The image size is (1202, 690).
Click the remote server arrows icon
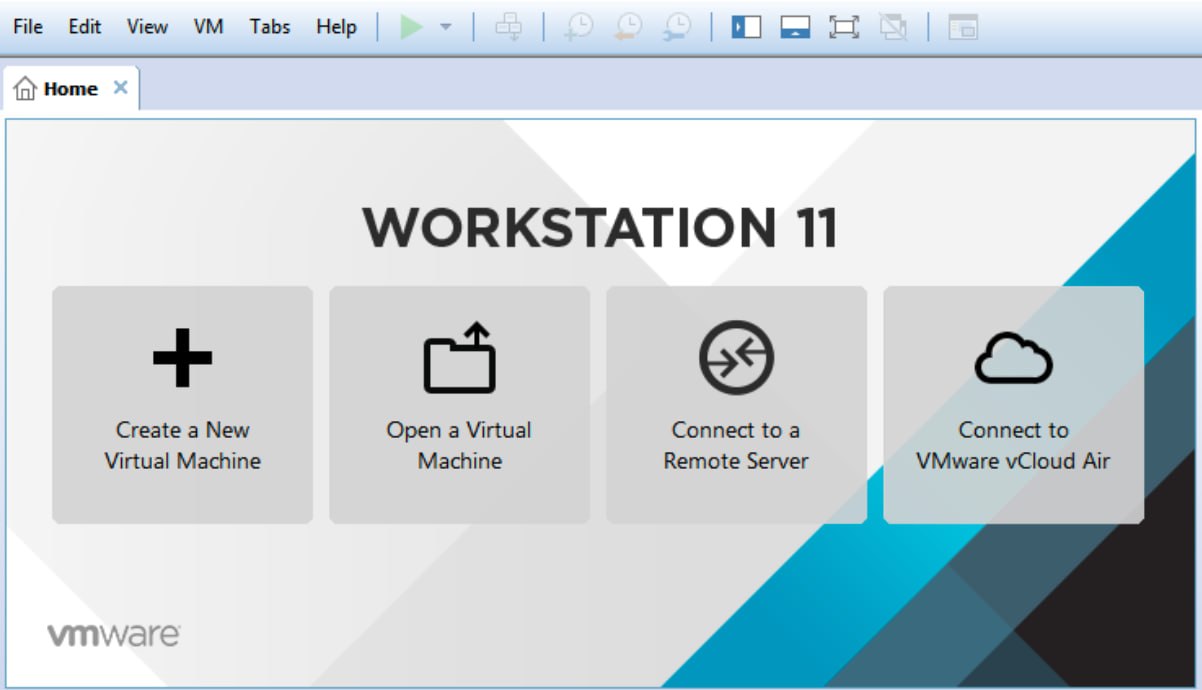coord(737,357)
